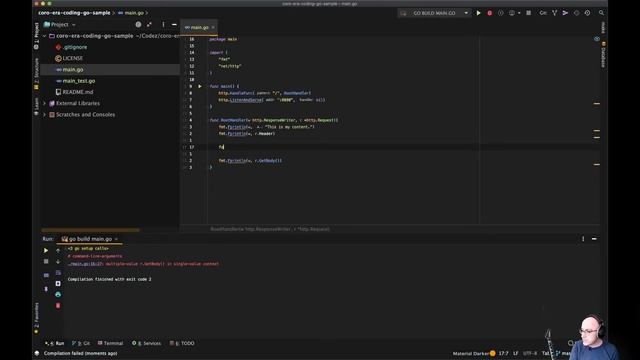Rerun build via Run panel play icon

[x=46, y=250]
